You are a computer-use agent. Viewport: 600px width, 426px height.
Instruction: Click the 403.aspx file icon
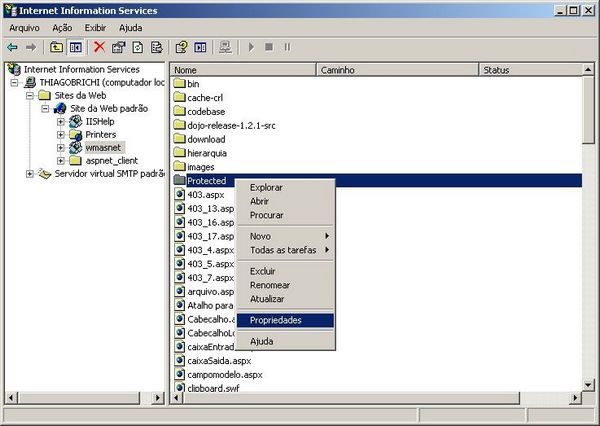coord(179,194)
